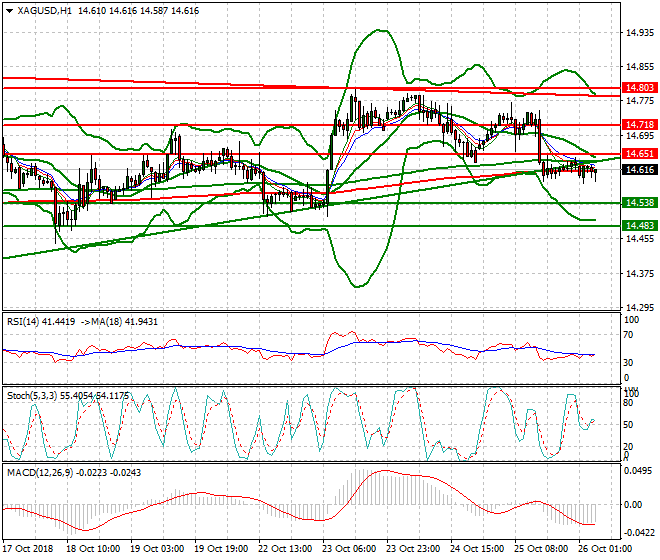This screenshot has height=560, width=660.
Task: Click the 14.295 price scale value
Action: [640, 308]
